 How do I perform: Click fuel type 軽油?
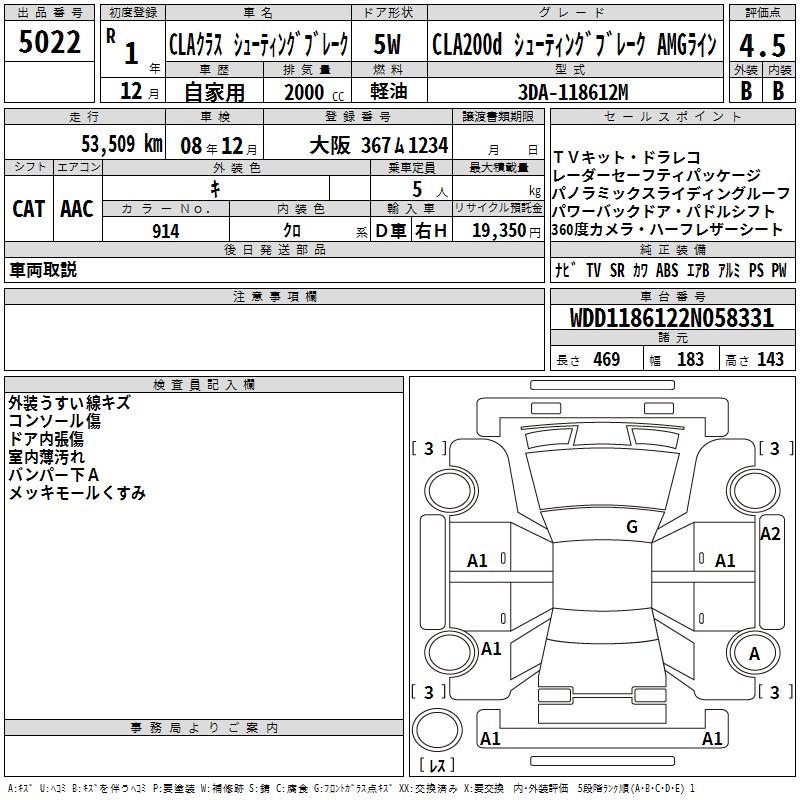389,91
